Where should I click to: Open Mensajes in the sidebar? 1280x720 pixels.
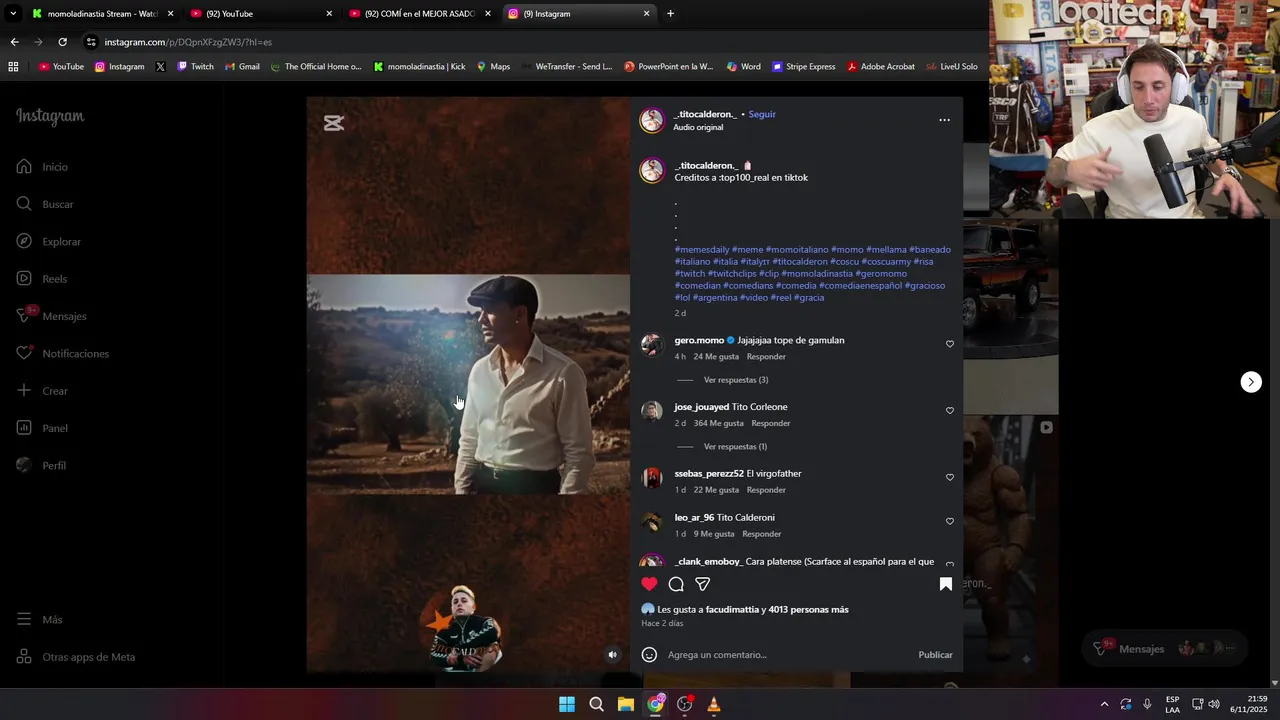pos(51,316)
